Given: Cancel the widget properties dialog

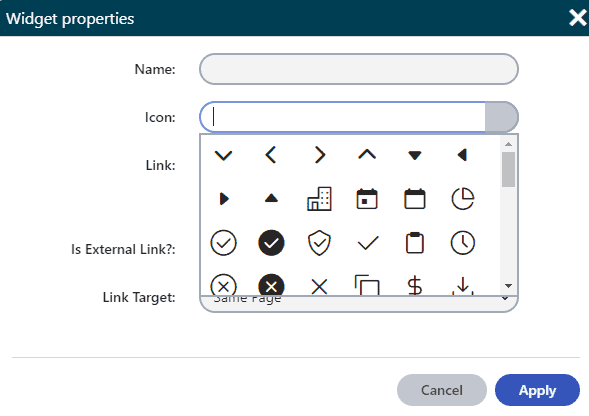Looking at the screenshot, I should 442,390.
